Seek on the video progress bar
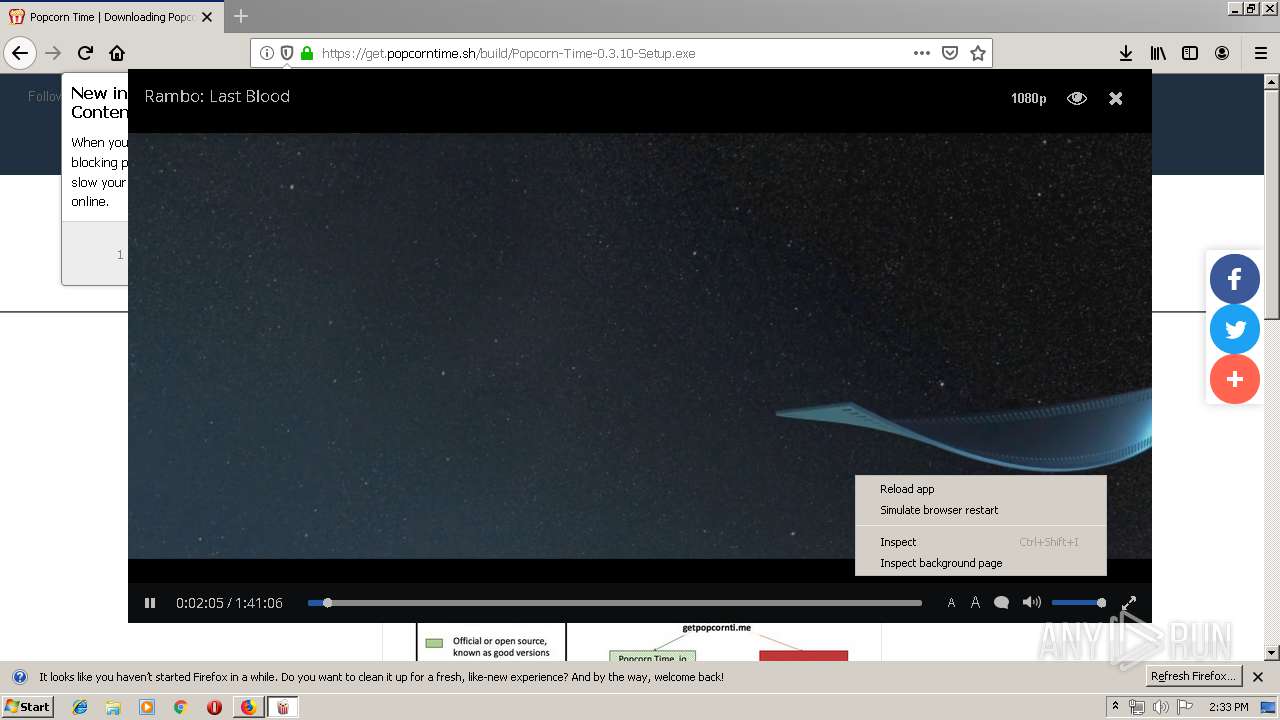Image resolution: width=1280 pixels, height=720 pixels. point(614,603)
